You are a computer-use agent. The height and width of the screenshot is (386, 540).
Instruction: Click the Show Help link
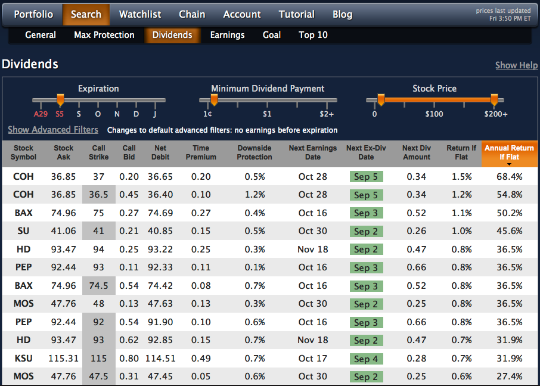pos(516,65)
